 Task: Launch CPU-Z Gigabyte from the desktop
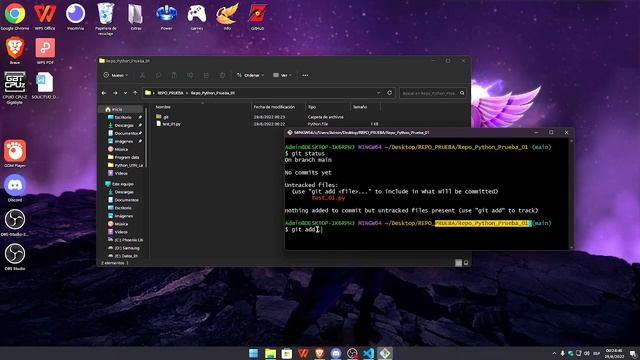coord(15,87)
